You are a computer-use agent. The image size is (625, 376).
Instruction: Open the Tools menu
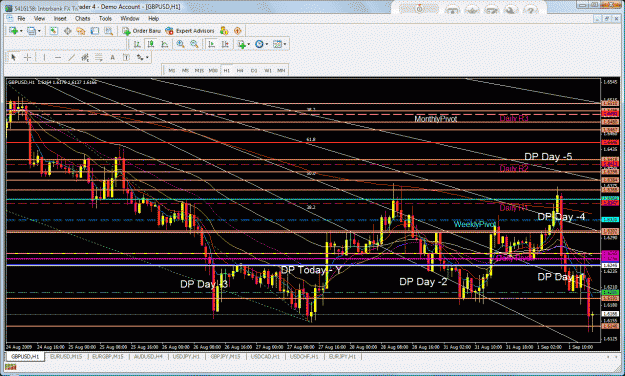pyautogui.click(x=105, y=18)
